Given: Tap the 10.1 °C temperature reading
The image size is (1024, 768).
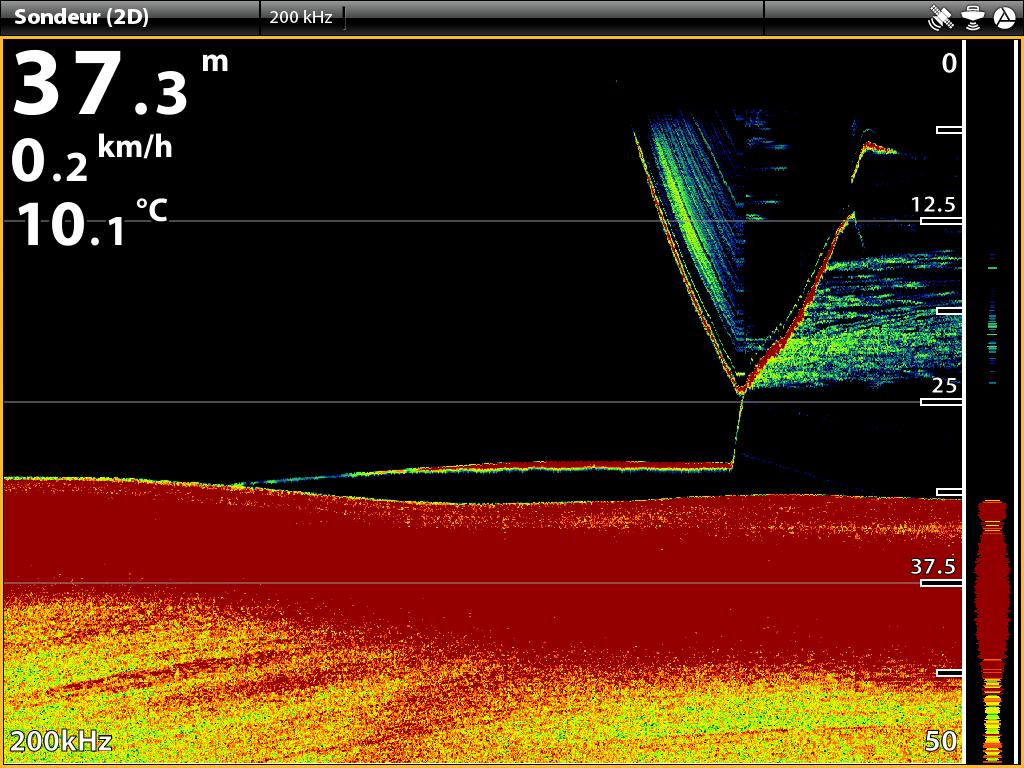Looking at the screenshot, I should [91, 222].
